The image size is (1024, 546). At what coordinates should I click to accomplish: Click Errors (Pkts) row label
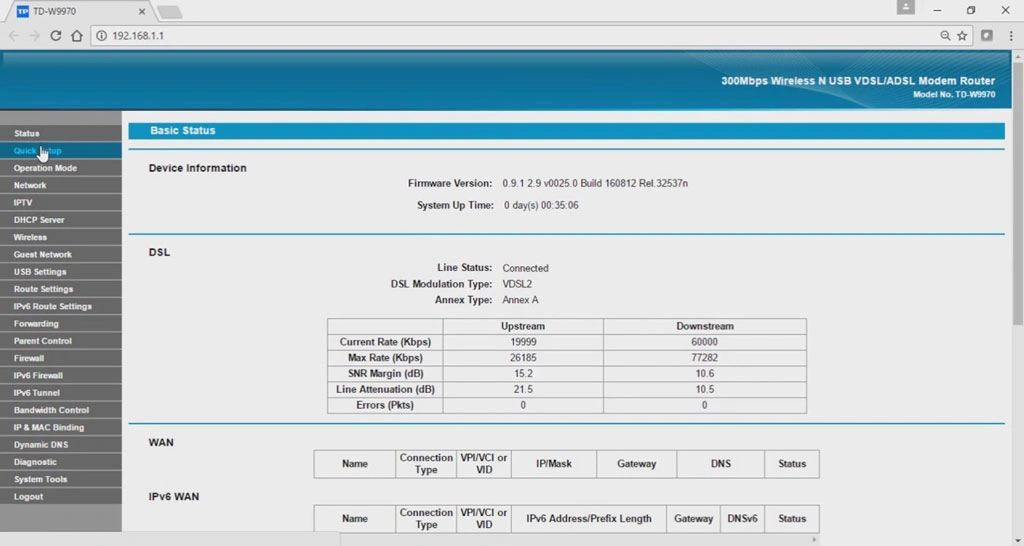(385, 405)
